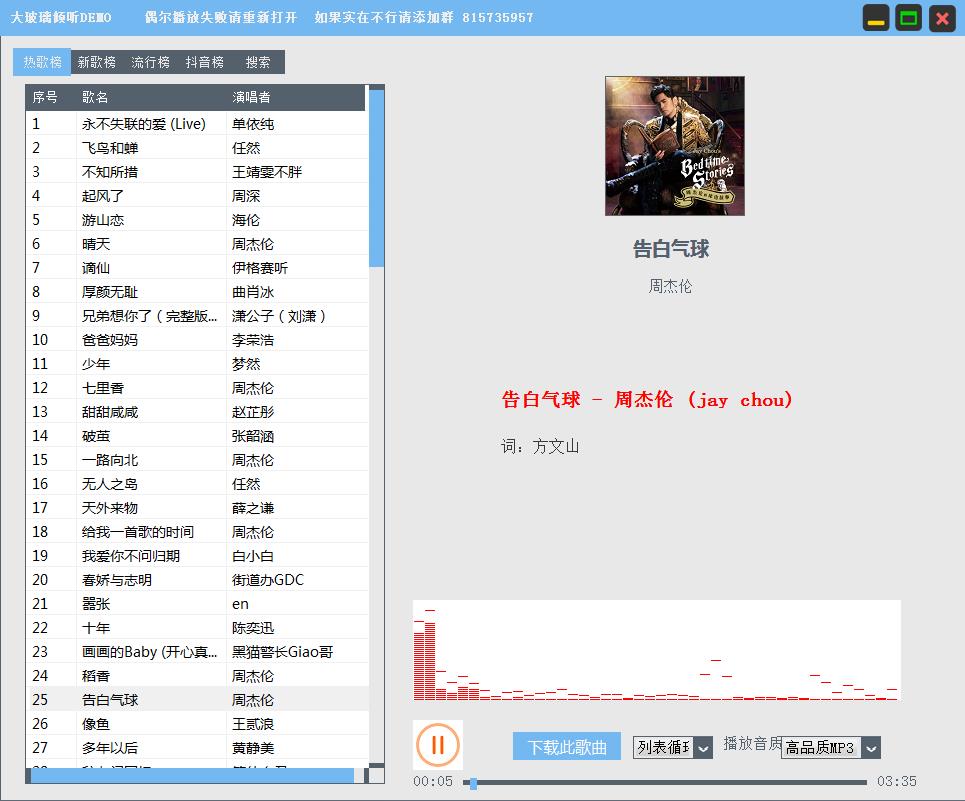The width and height of the screenshot is (965, 801).
Task: Open the 抖音榜 tab
Action: (x=204, y=62)
